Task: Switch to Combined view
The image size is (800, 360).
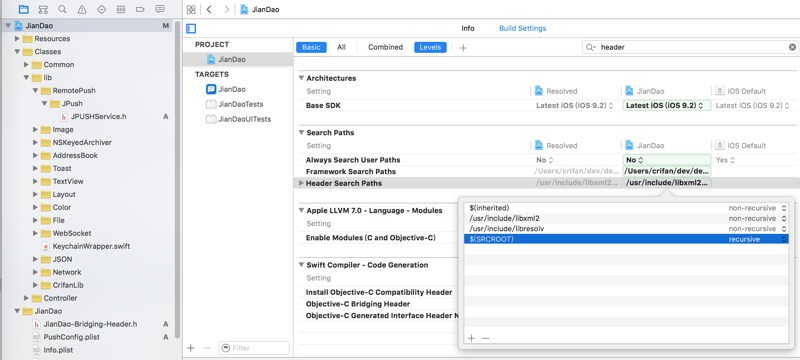Action: click(385, 47)
